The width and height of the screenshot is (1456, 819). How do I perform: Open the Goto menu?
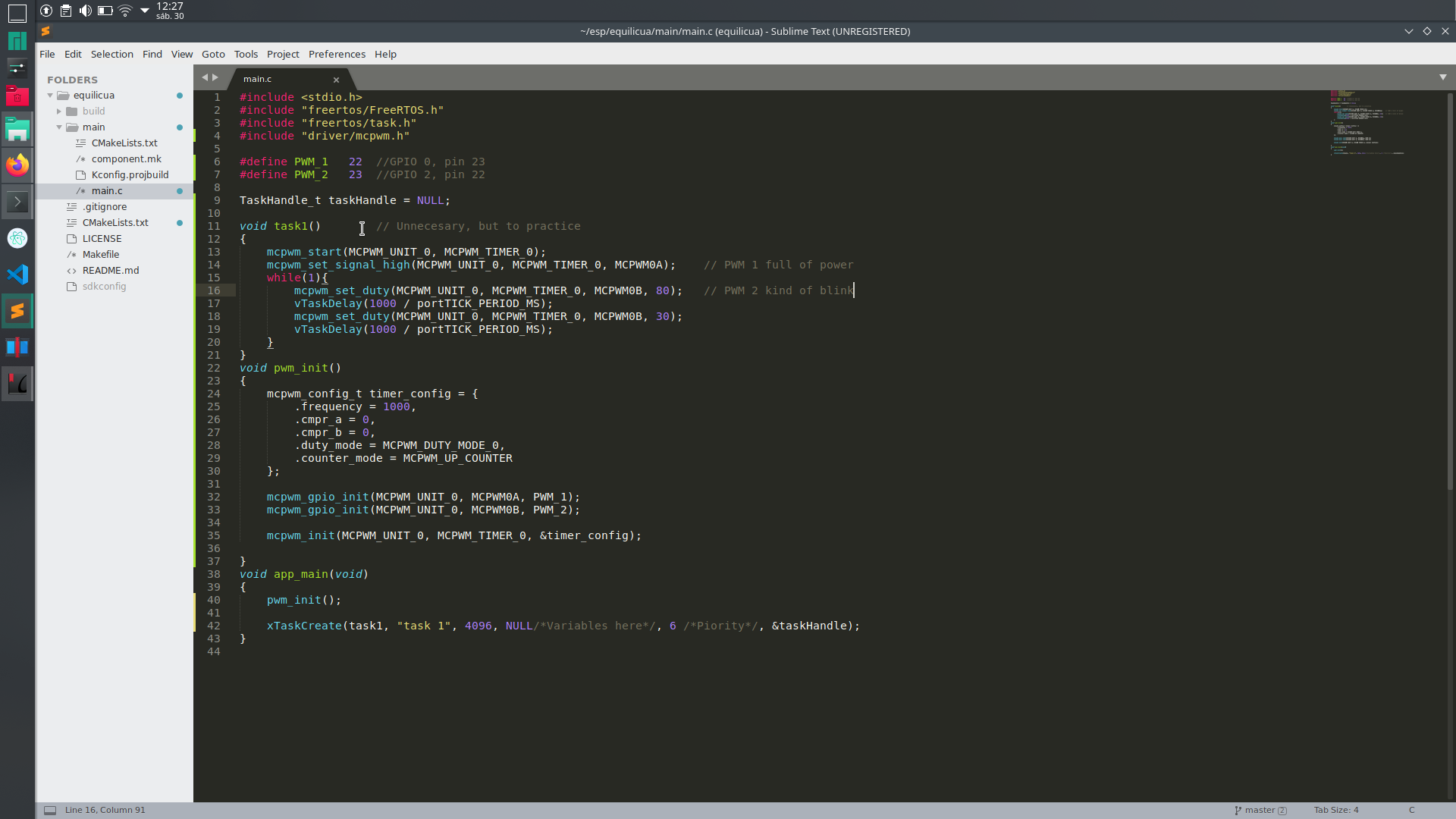(213, 54)
